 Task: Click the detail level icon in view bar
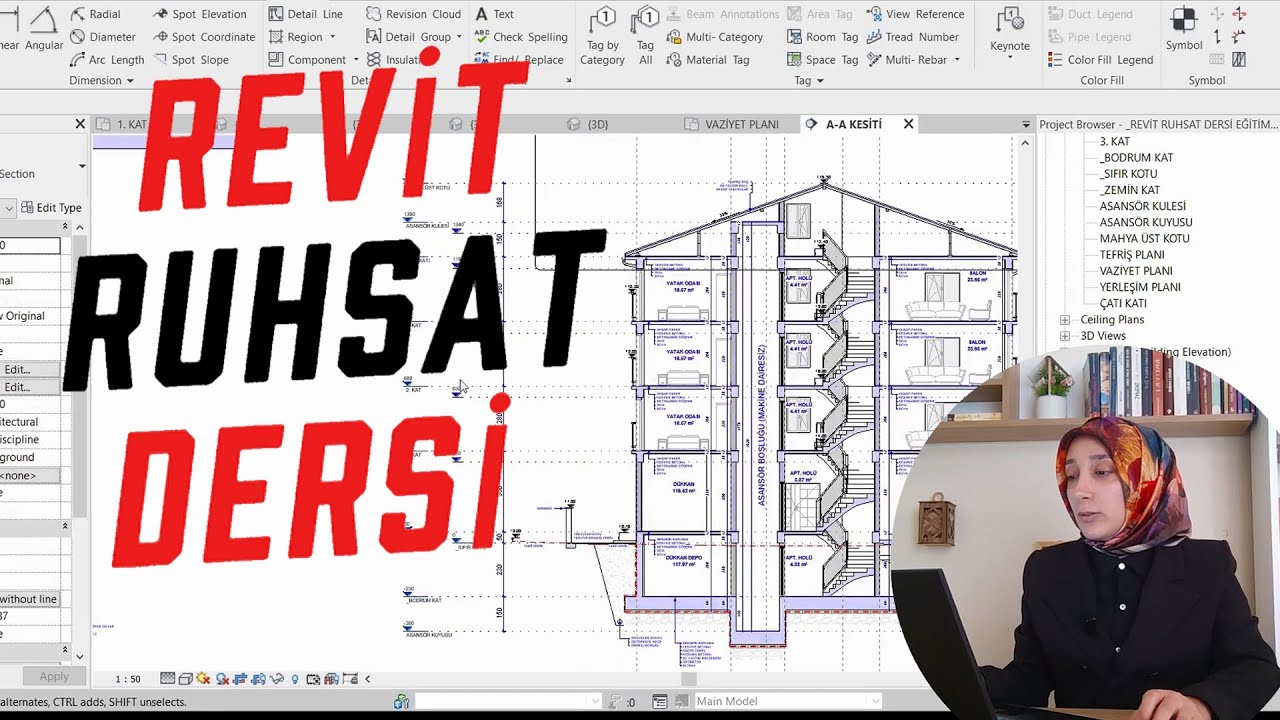pos(167,679)
